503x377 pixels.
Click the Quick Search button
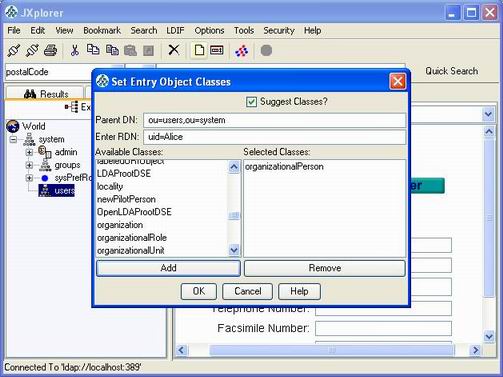[x=451, y=71]
